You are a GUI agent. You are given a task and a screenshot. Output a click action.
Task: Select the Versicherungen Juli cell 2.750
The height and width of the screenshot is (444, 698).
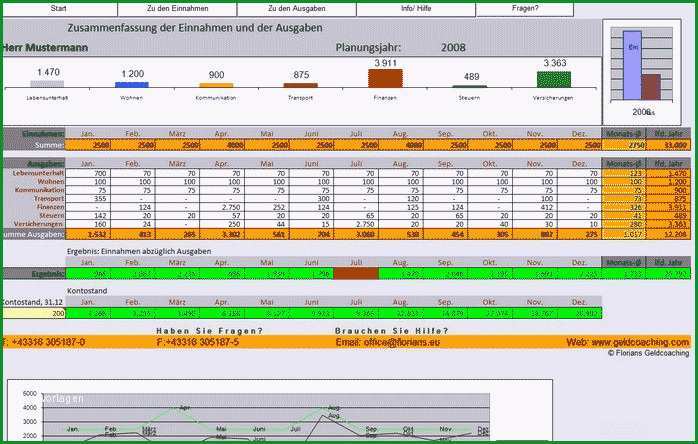(356, 224)
